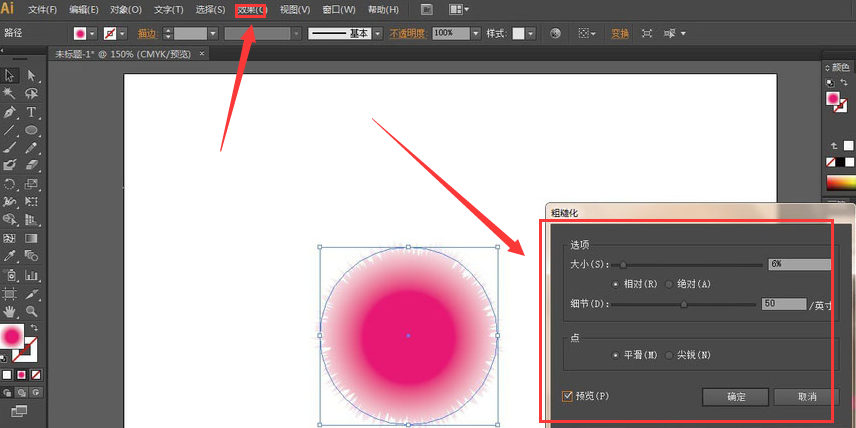Viewport: 856px width, 428px height.
Task: Select the 绝对(A) radio button
Action: click(x=669, y=284)
